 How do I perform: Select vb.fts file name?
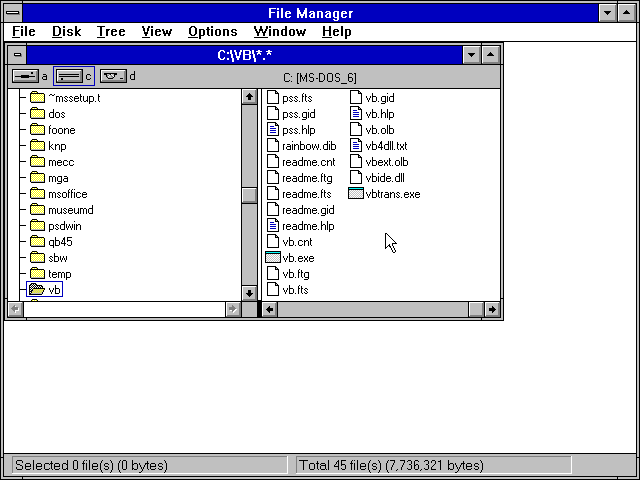(x=295, y=290)
